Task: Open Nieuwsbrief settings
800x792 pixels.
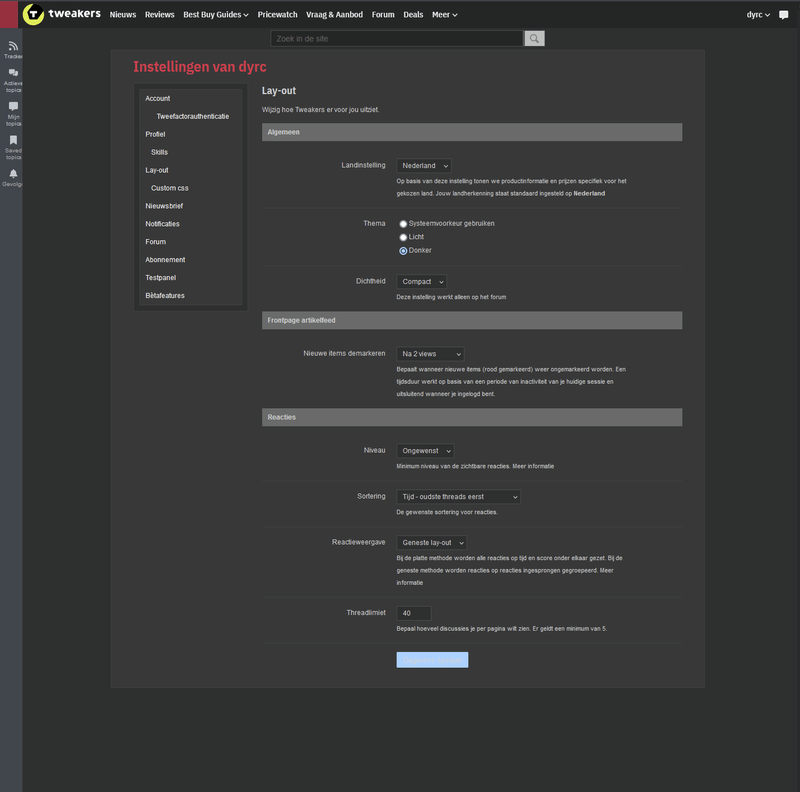Action: 164,206
